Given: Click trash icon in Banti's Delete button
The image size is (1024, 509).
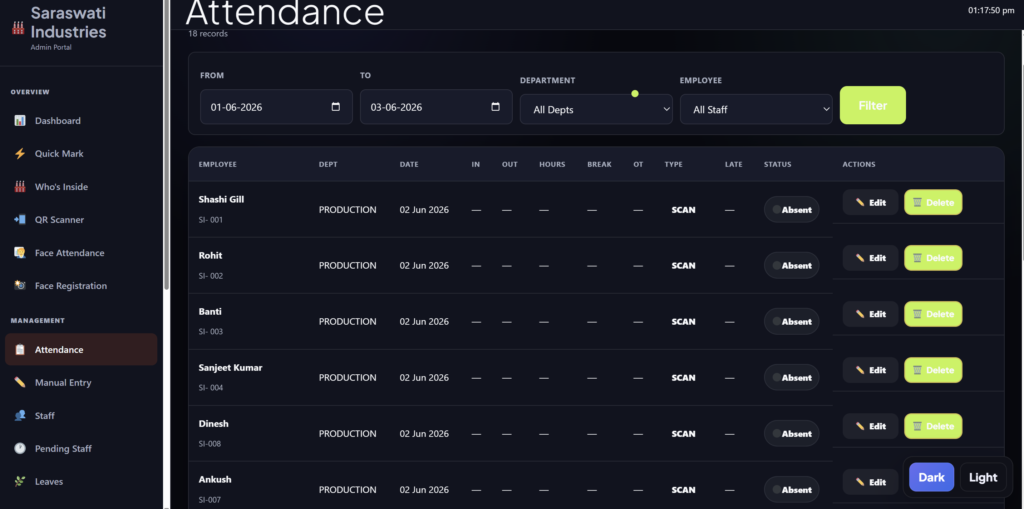Looking at the screenshot, I should 917,314.
